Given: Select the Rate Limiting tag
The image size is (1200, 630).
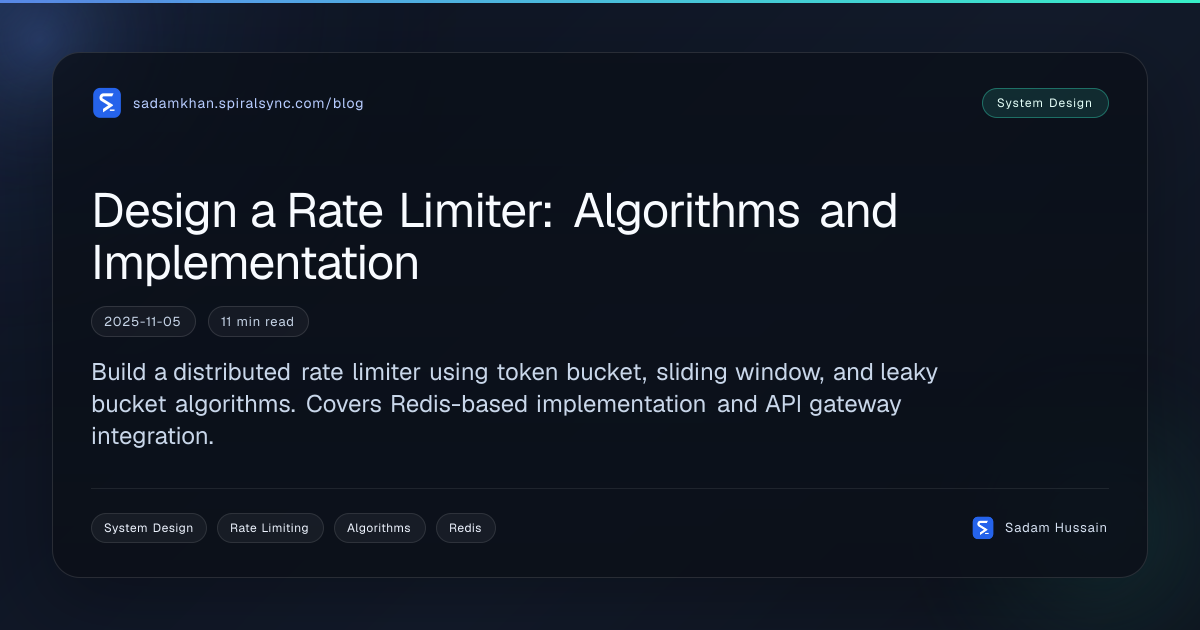Looking at the screenshot, I should click(x=270, y=528).
